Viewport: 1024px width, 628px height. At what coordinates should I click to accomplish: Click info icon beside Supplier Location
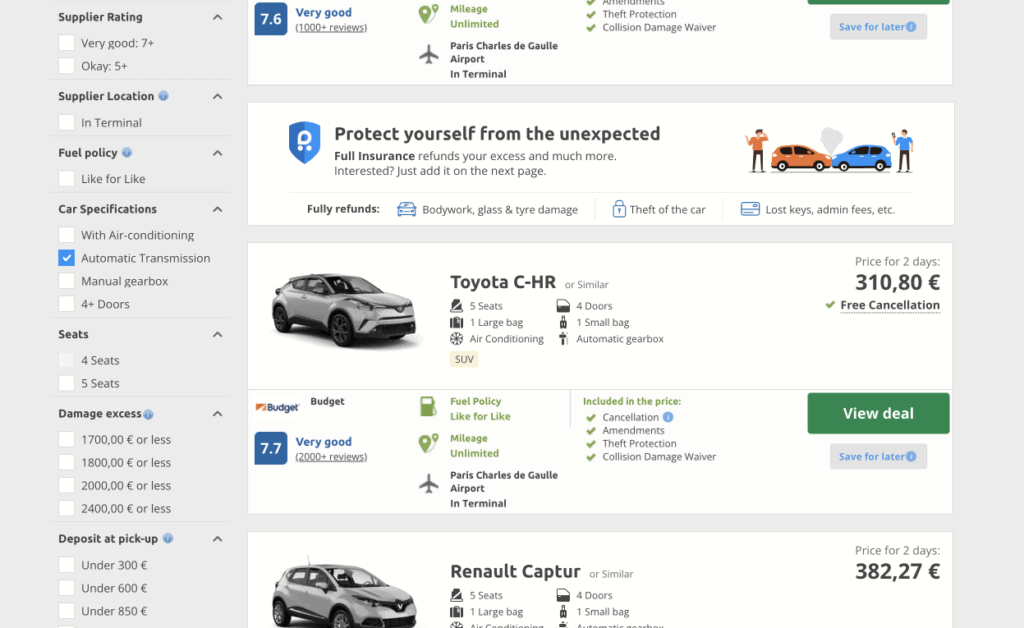click(163, 96)
